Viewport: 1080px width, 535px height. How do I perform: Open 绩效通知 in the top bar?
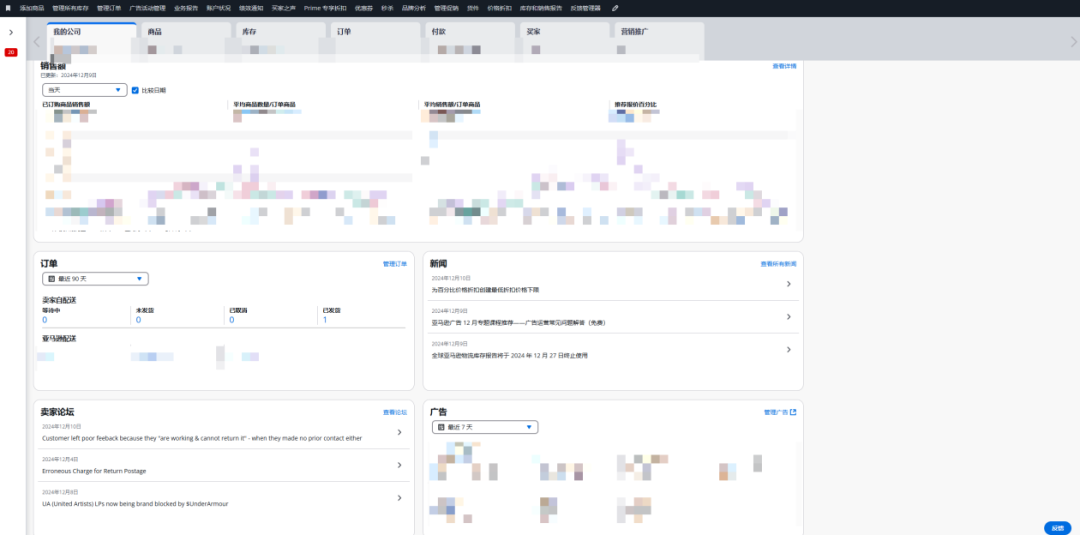(251, 8)
